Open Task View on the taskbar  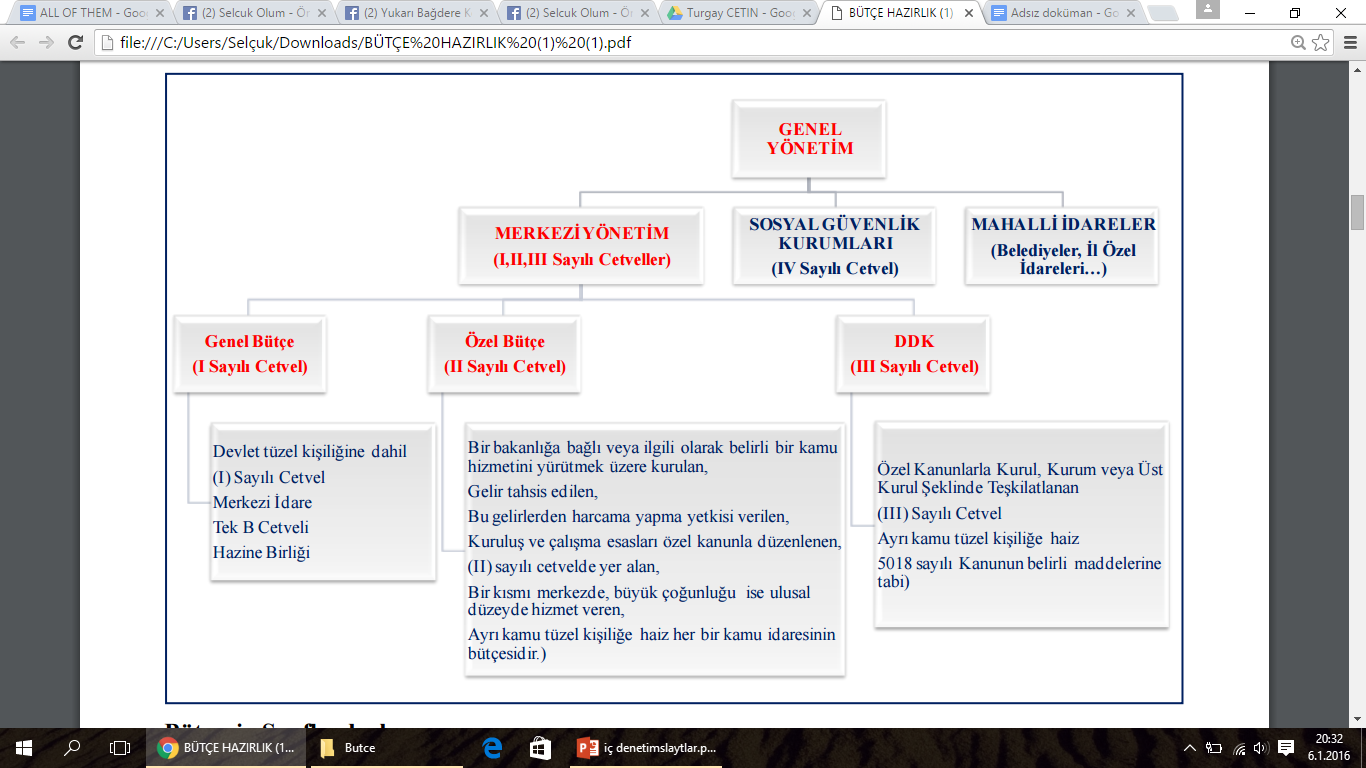(120, 748)
